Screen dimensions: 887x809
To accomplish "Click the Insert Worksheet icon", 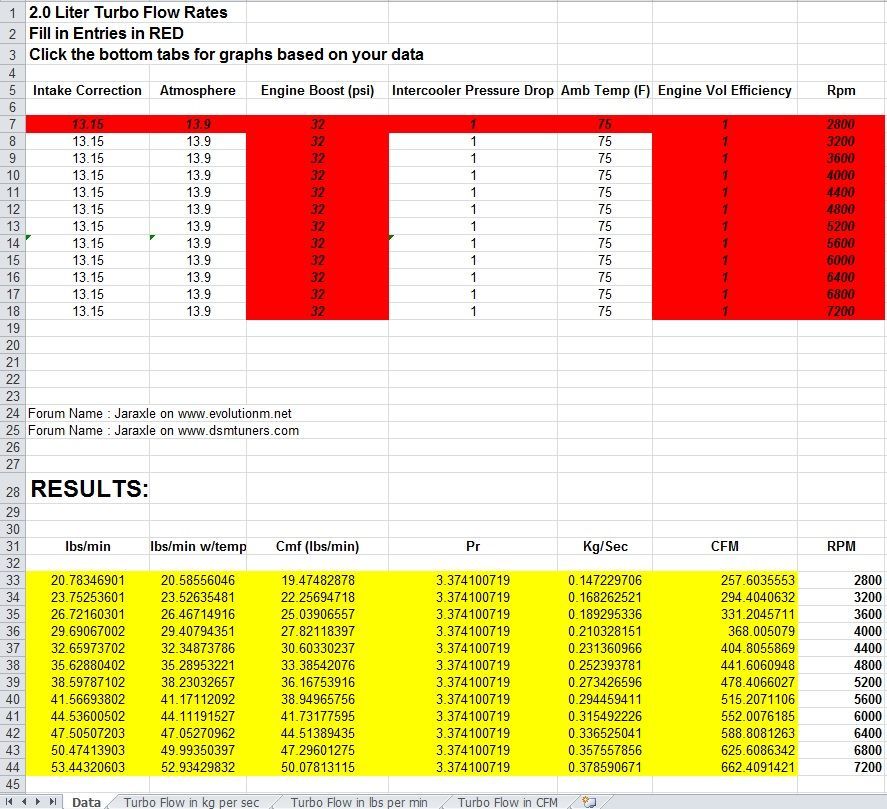I will (590, 801).
